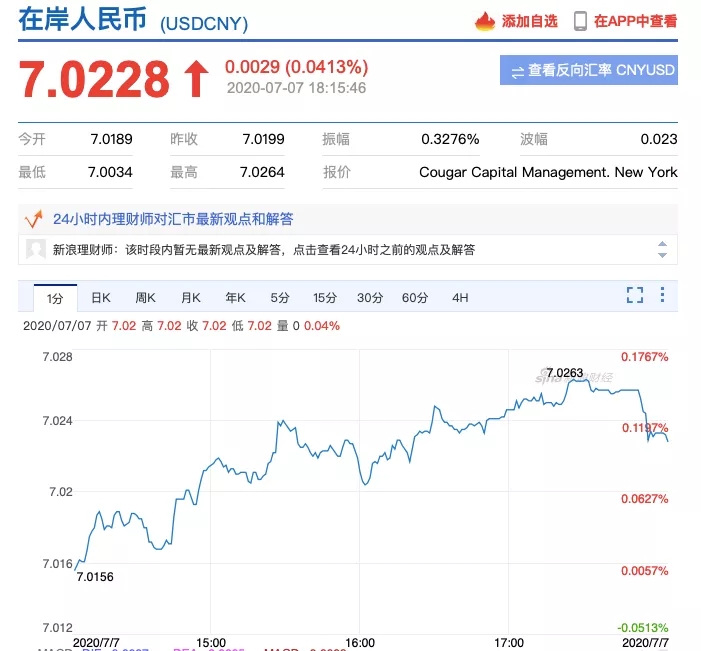Screen dimensions: 701x651
Task: Open the chart's three-dot options menu
Action: (663, 295)
